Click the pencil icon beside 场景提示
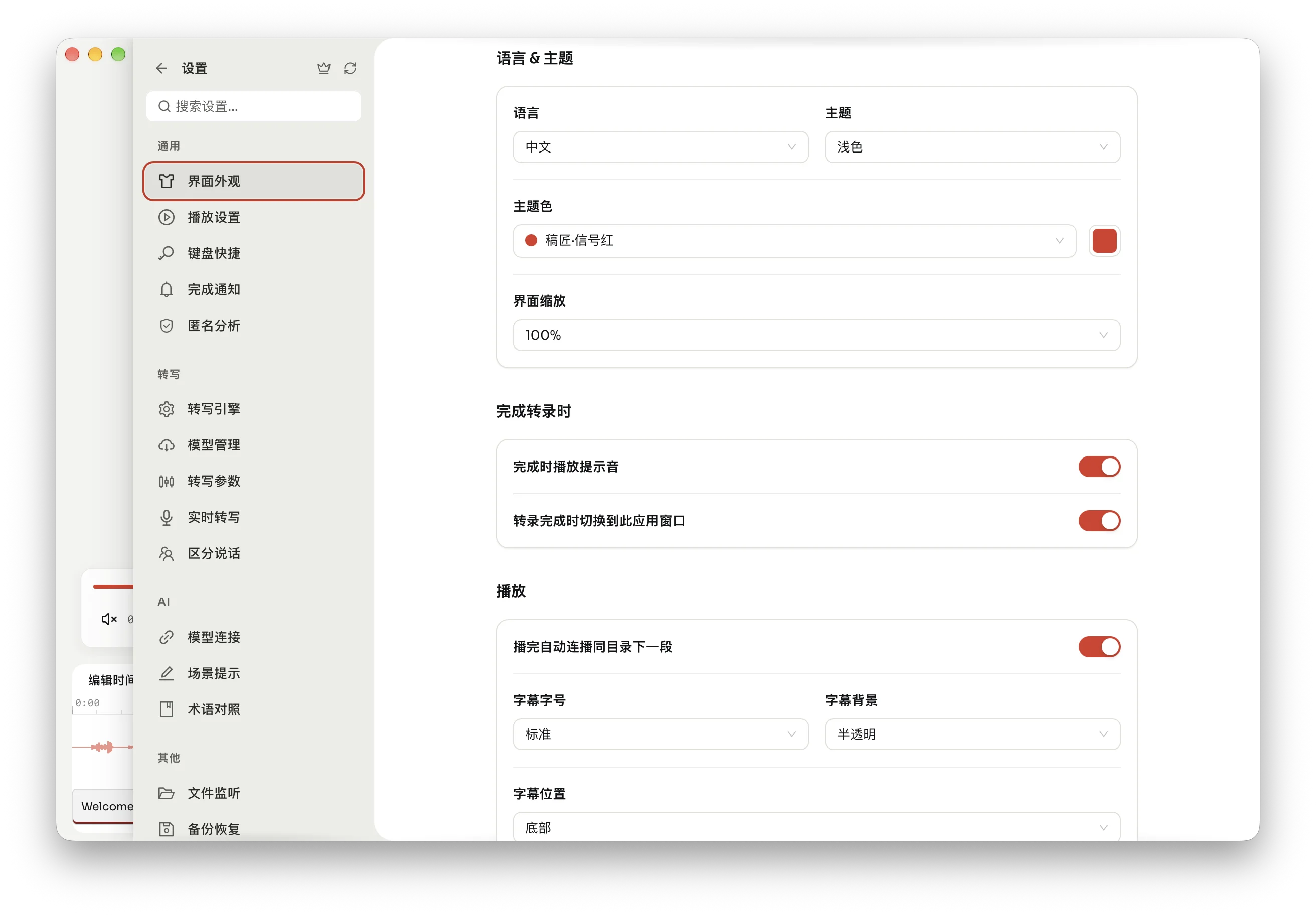 pos(166,673)
